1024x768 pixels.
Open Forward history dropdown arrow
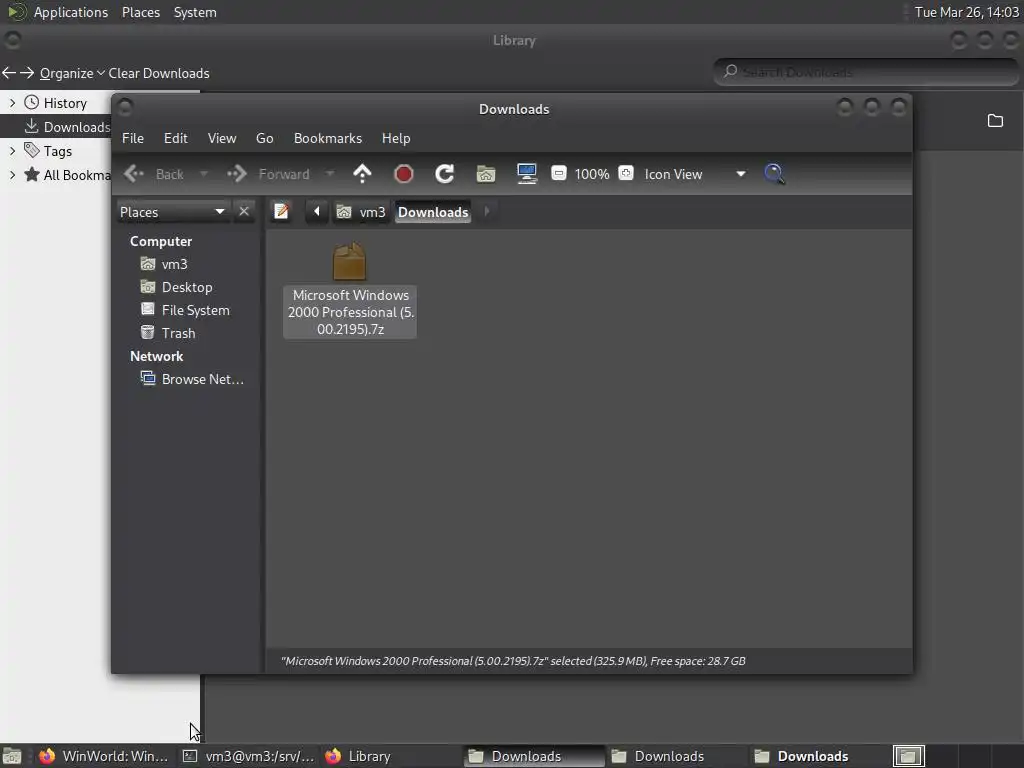pyautogui.click(x=330, y=174)
